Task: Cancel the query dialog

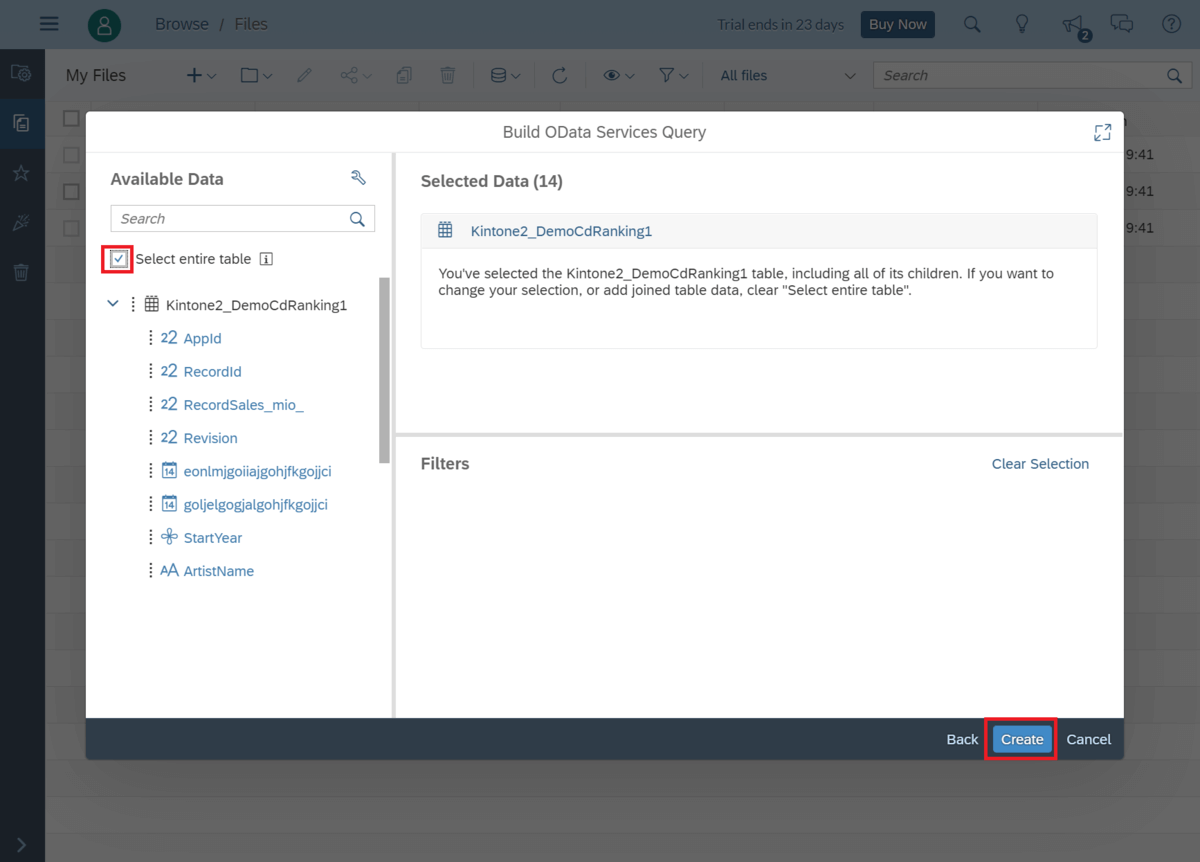Action: click(x=1088, y=739)
